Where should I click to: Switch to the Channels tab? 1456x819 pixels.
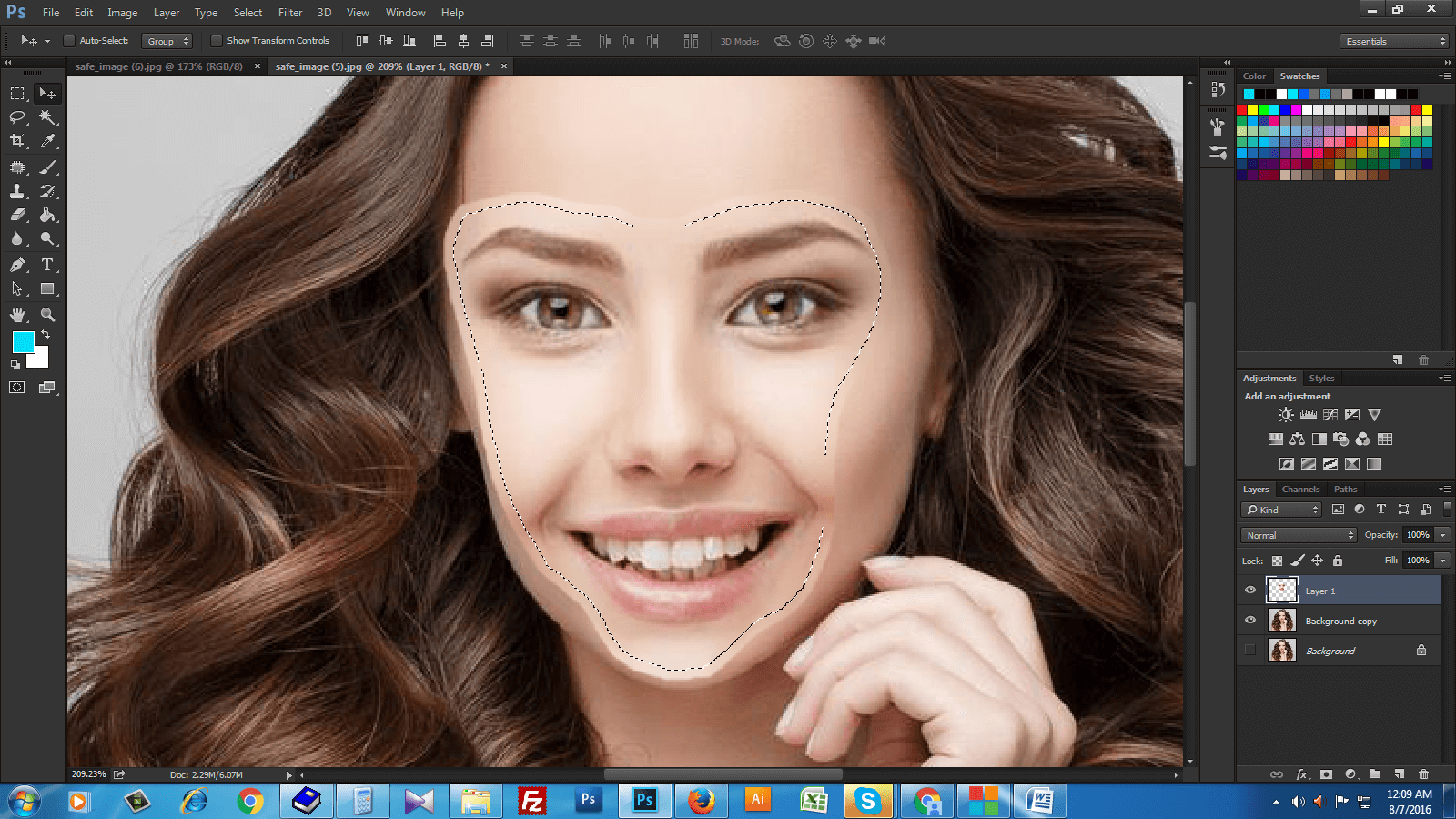1300,490
